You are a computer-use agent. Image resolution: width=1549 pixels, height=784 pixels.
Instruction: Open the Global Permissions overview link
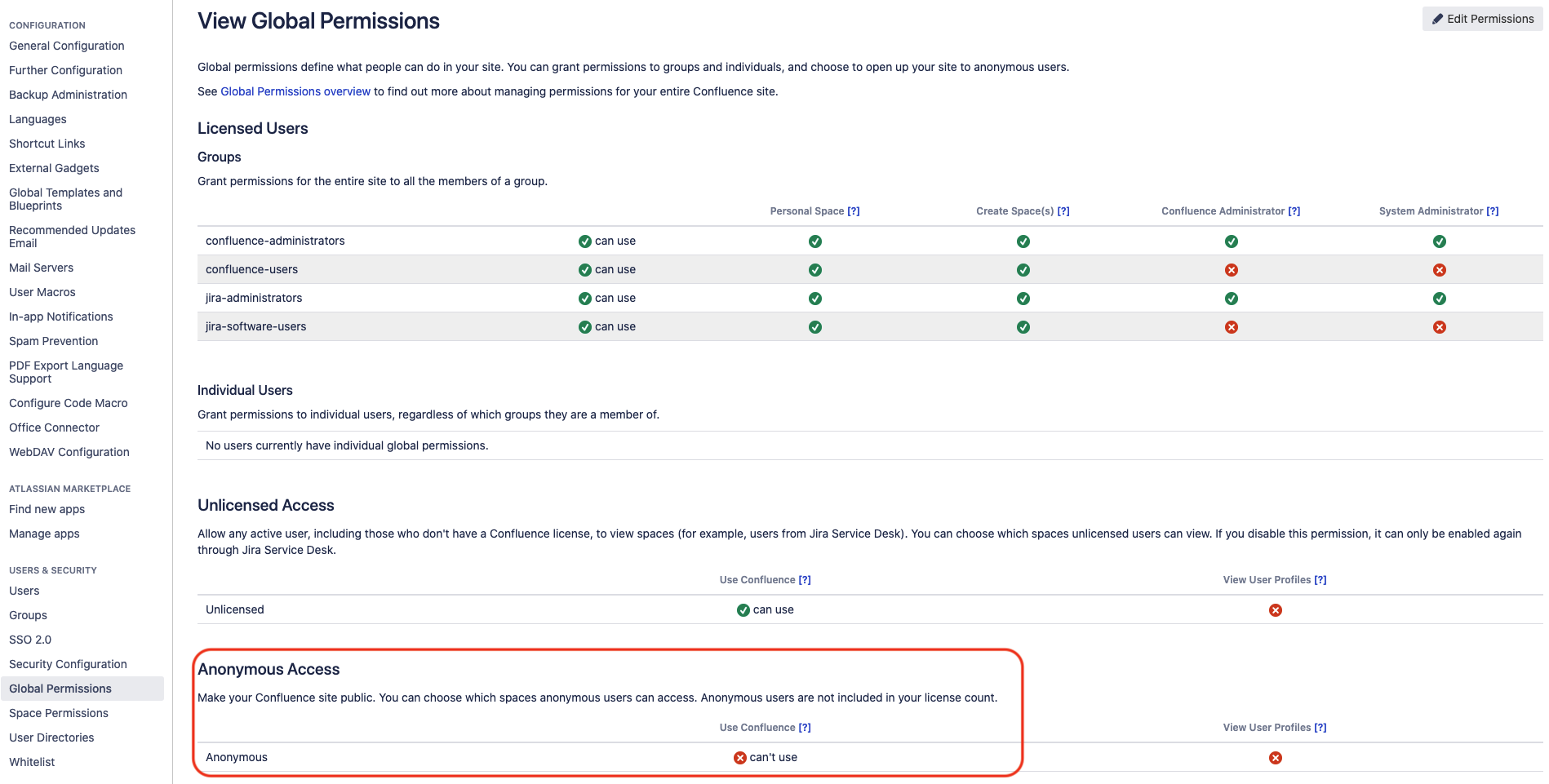(295, 91)
